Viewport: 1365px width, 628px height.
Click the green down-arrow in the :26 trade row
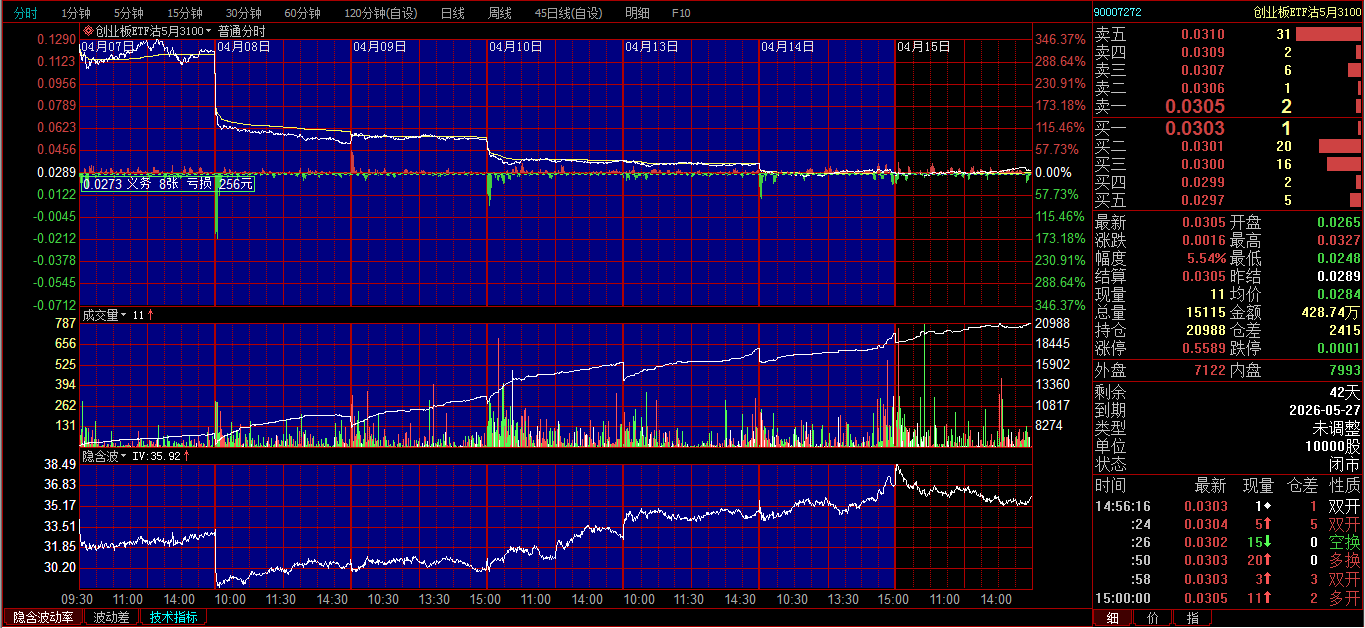pos(1295,542)
